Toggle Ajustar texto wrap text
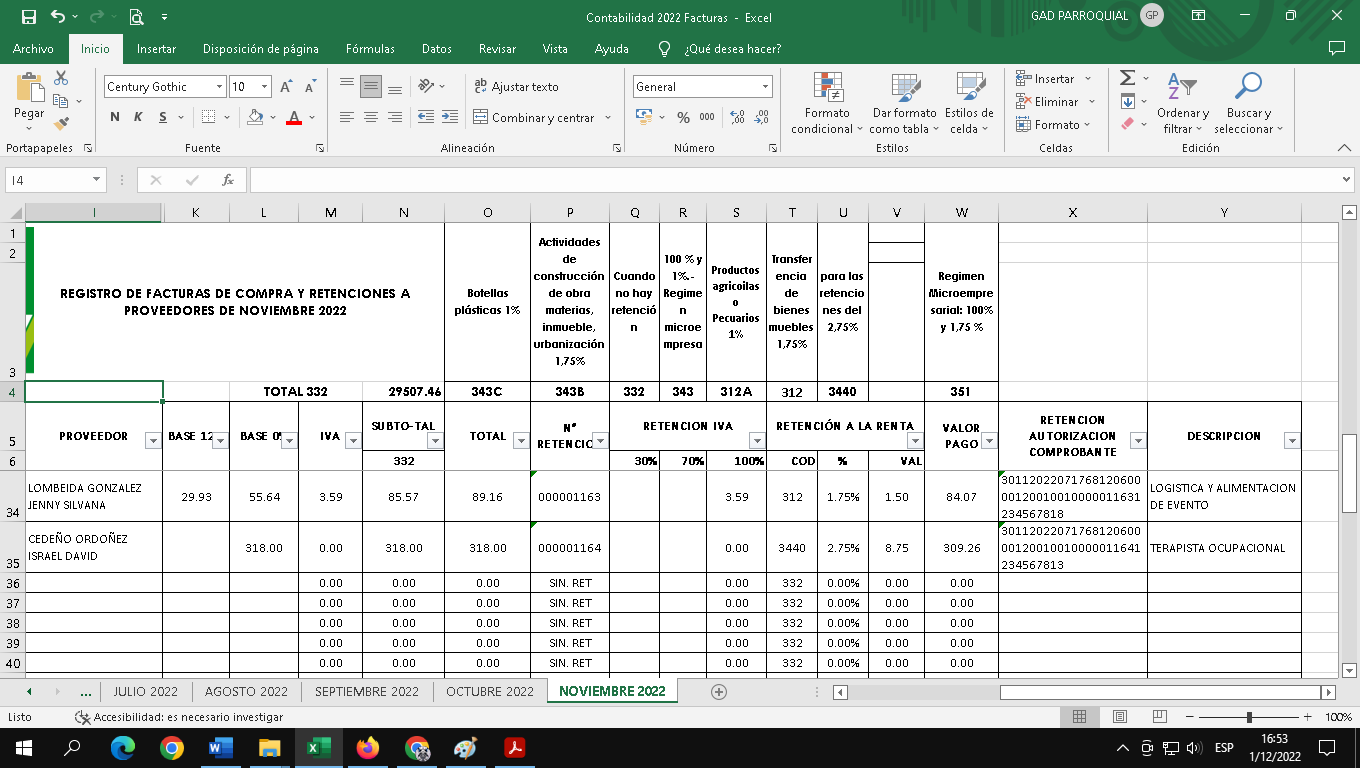 pyautogui.click(x=516, y=87)
